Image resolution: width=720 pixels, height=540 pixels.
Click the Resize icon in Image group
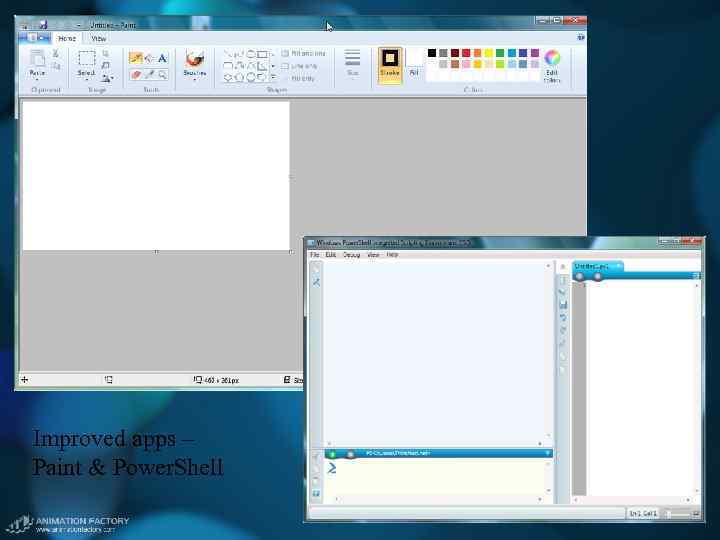[x=106, y=66]
